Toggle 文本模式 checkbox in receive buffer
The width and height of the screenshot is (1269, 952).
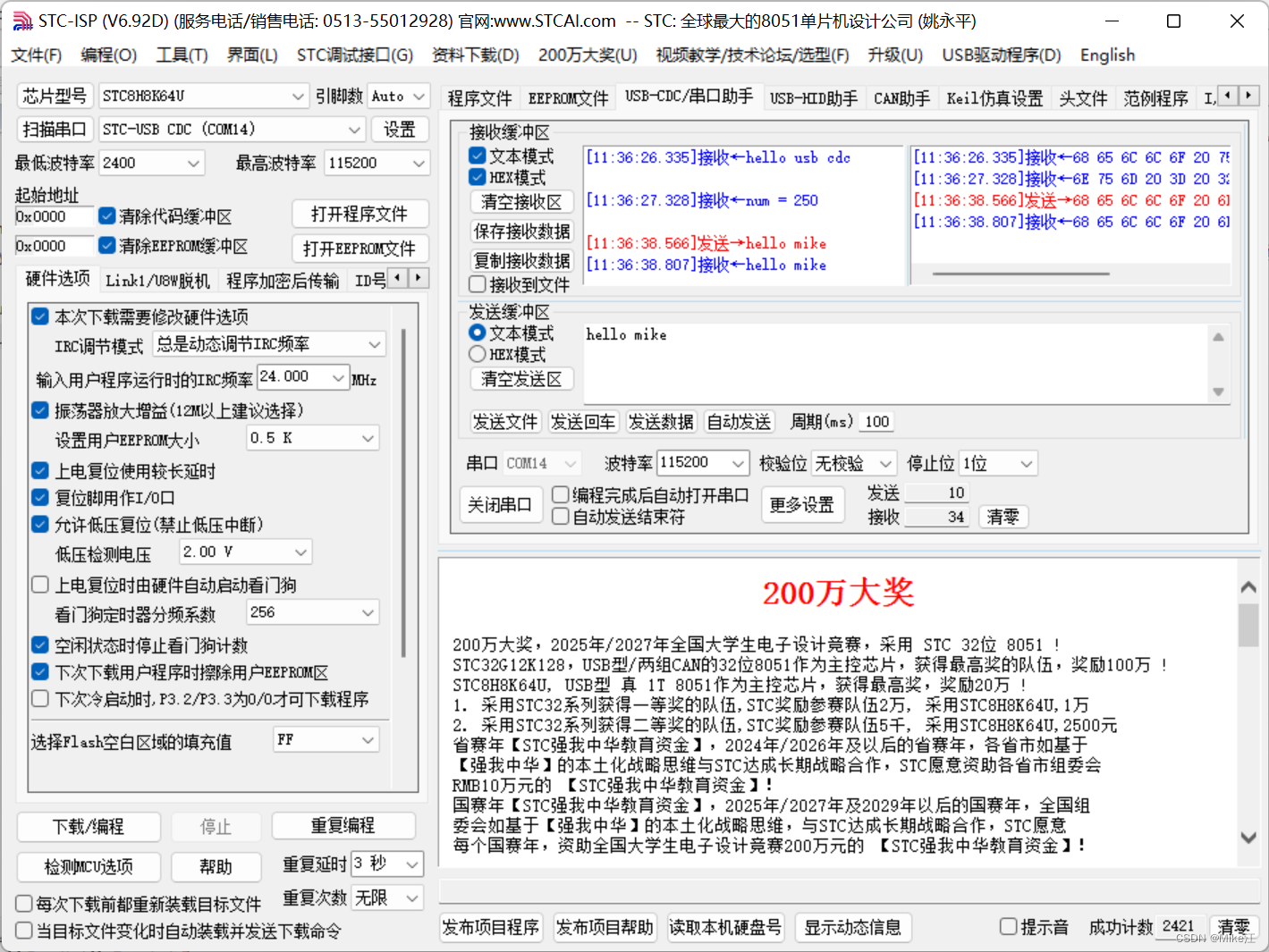[x=478, y=156]
